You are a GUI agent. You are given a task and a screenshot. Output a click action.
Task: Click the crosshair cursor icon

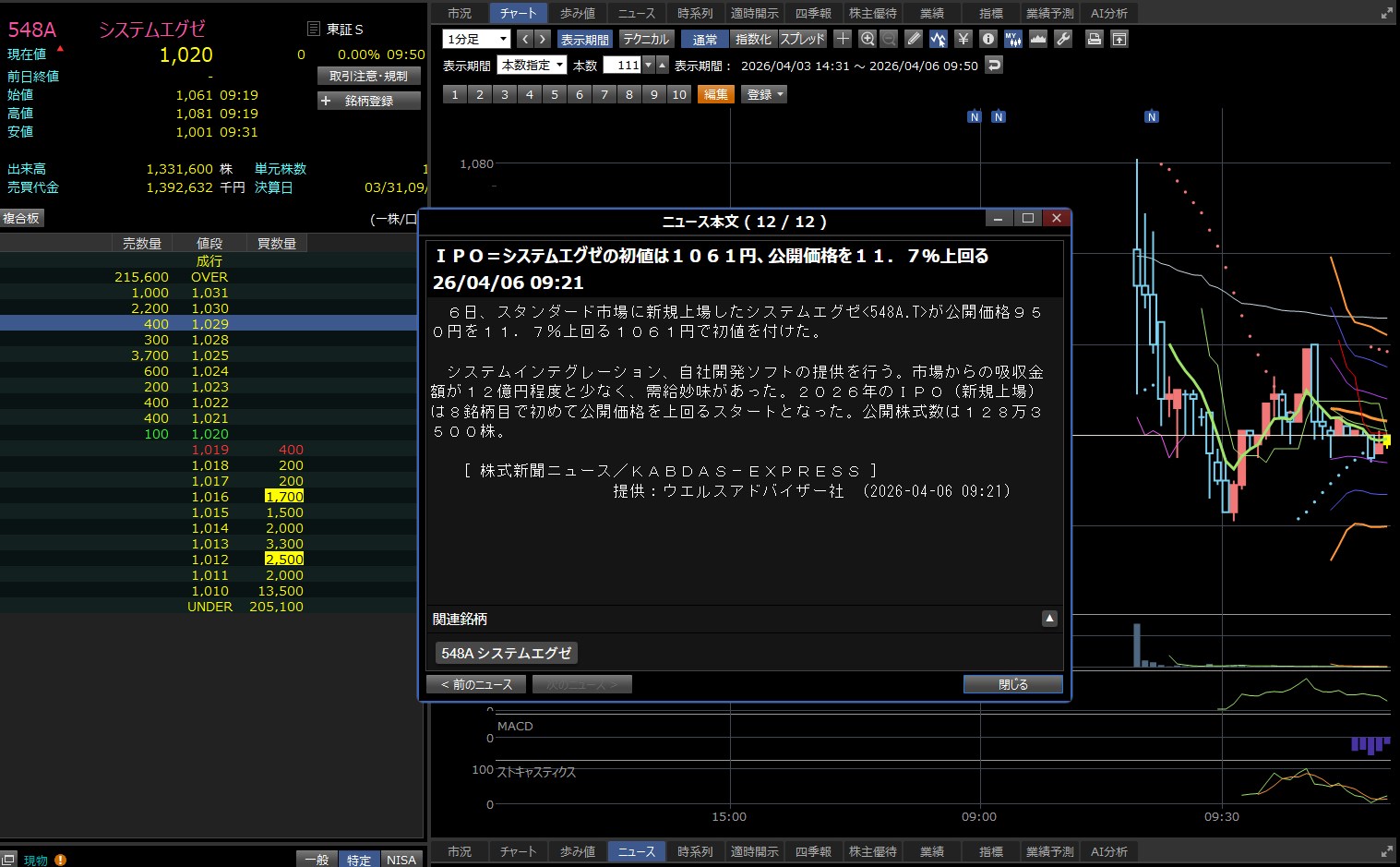tap(843, 39)
